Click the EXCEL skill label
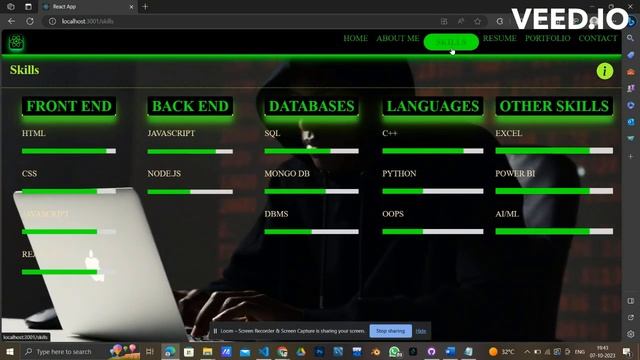 tap(509, 133)
